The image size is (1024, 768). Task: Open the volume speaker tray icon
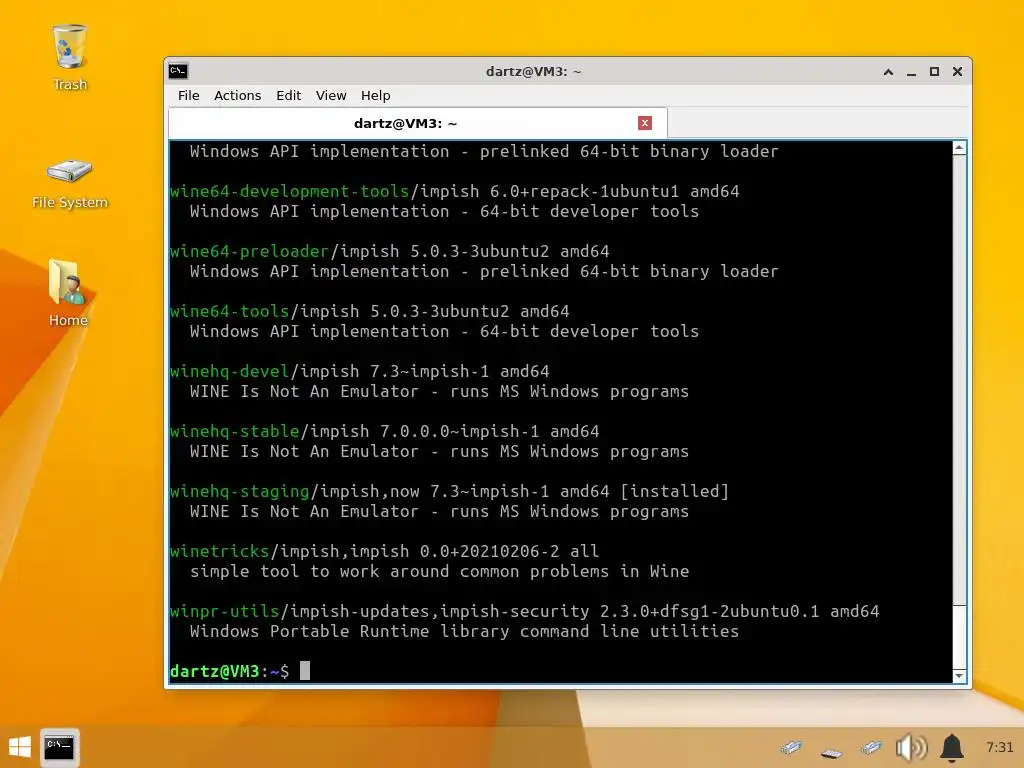click(x=911, y=747)
